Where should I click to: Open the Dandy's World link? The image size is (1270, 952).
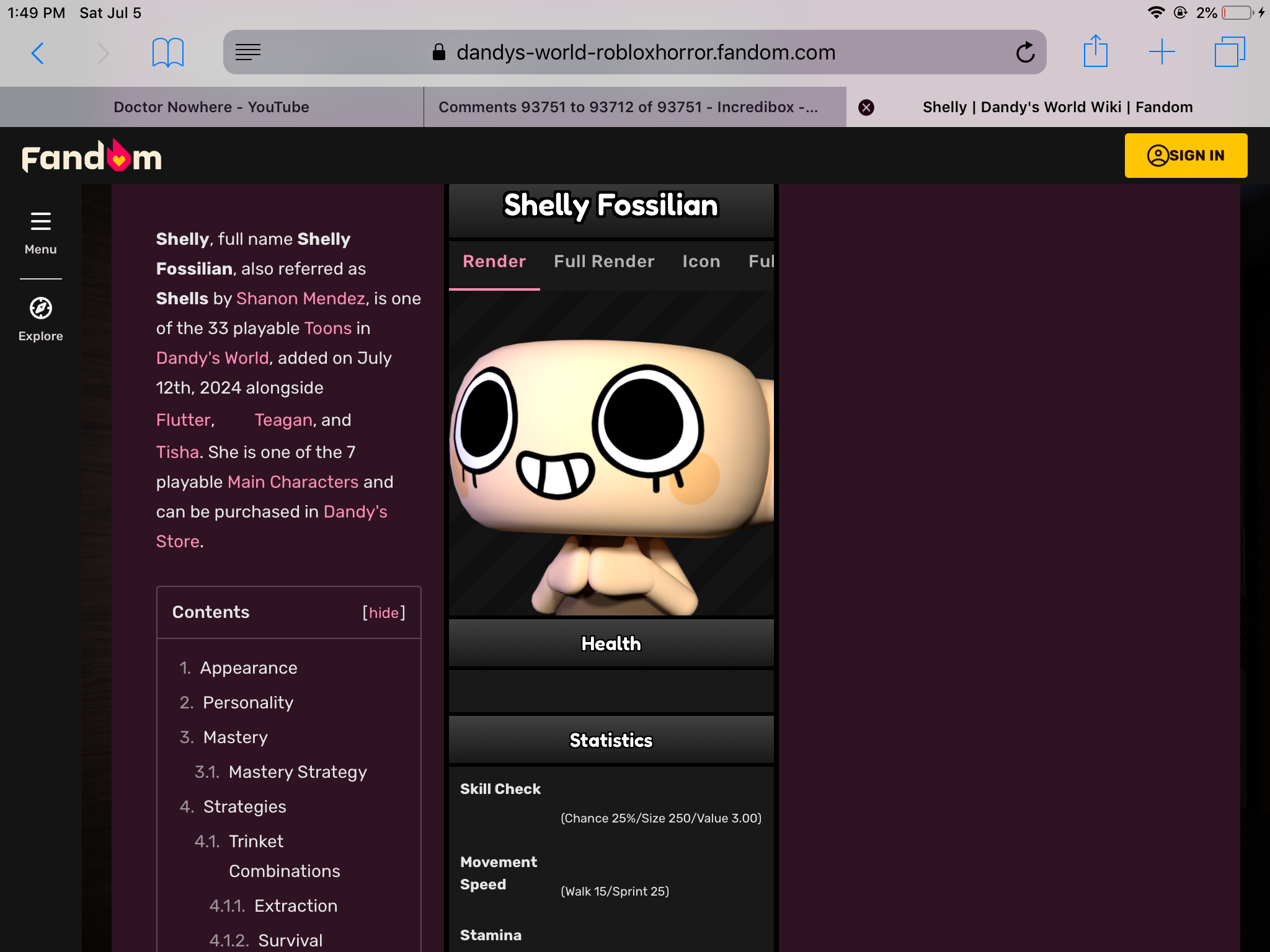pos(213,358)
